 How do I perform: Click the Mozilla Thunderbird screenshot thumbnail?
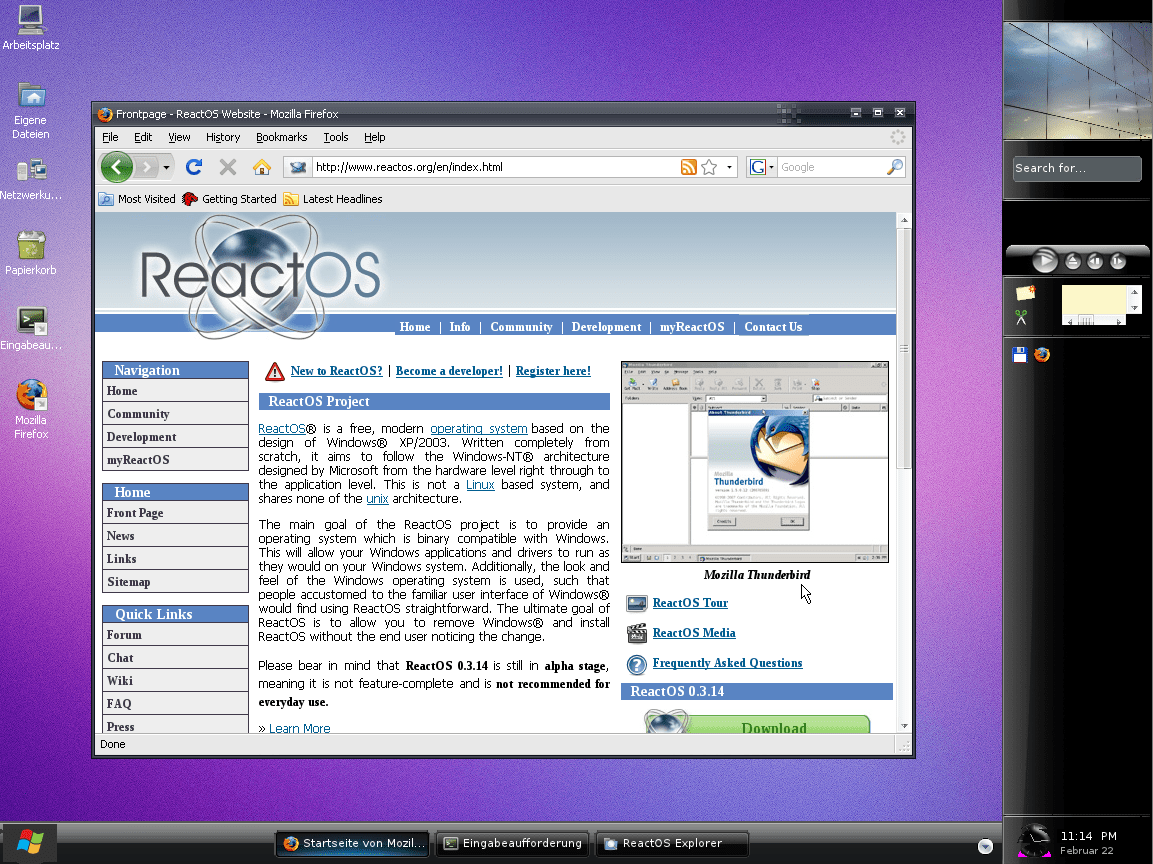click(755, 462)
